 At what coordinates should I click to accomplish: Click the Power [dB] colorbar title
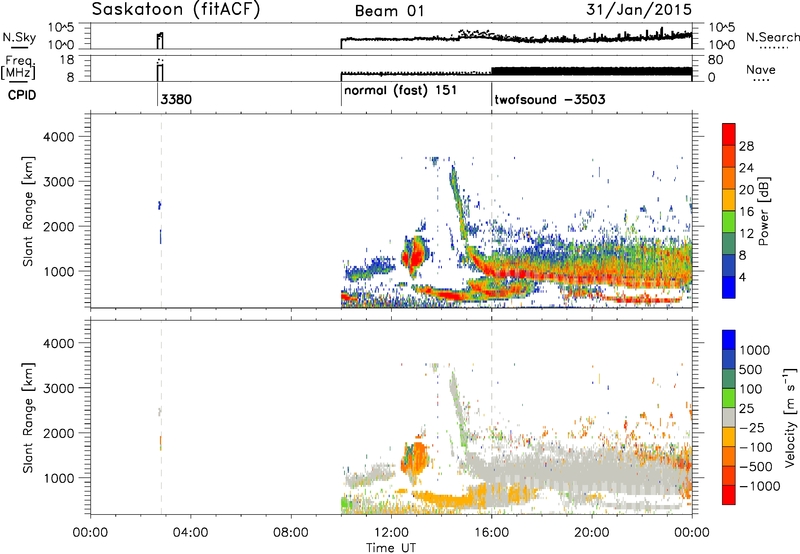763,212
